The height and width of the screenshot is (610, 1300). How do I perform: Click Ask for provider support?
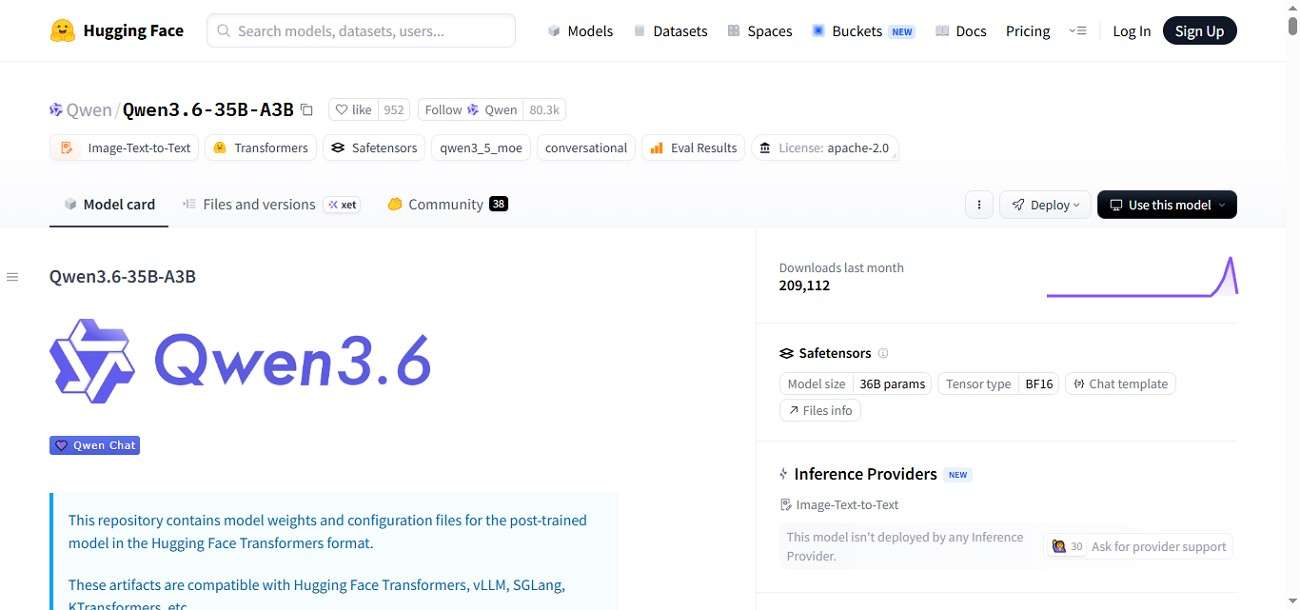click(1138, 547)
